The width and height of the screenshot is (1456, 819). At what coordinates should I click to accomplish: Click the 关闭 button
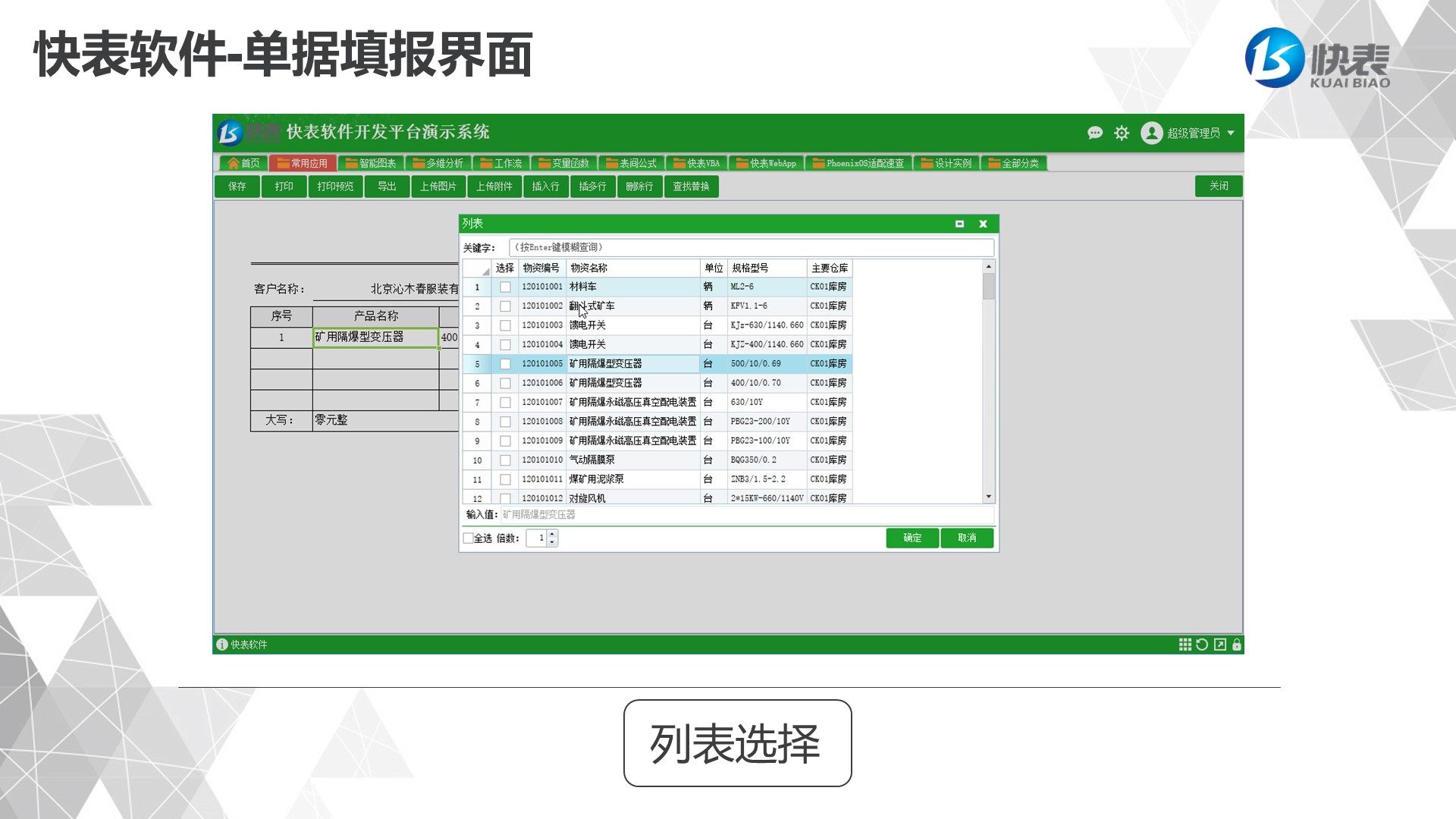click(1219, 187)
